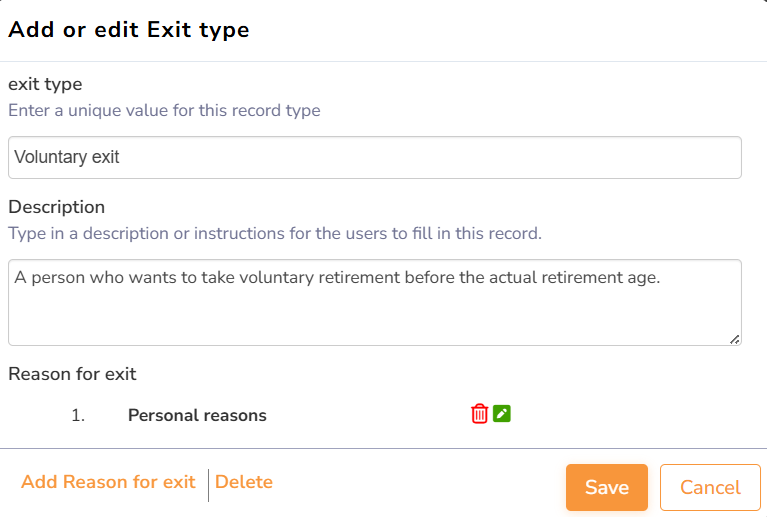Click the "Voluntary exit" text in the field
Image resolution: width=767 pixels, height=517 pixels.
[x=67, y=157]
